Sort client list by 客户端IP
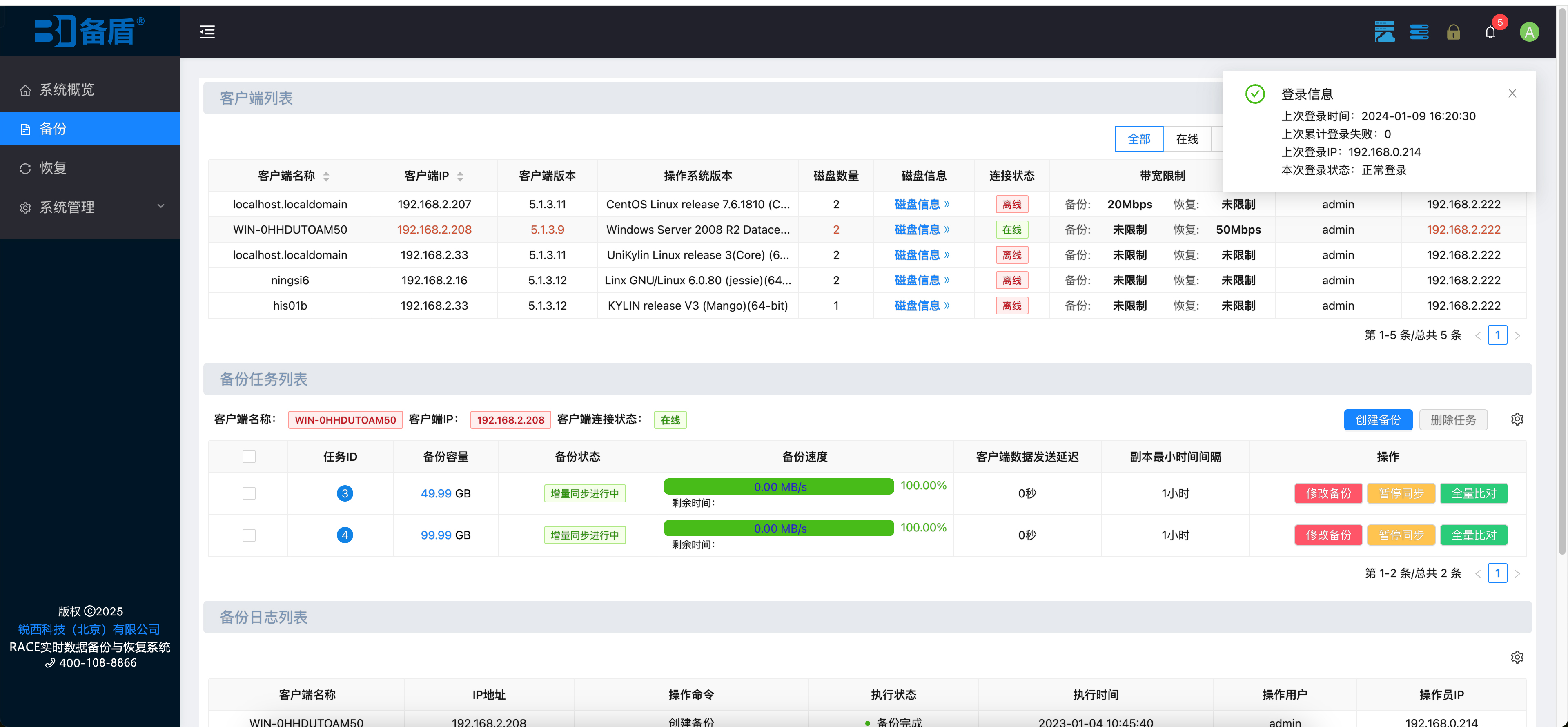1568x727 pixels. (x=460, y=176)
